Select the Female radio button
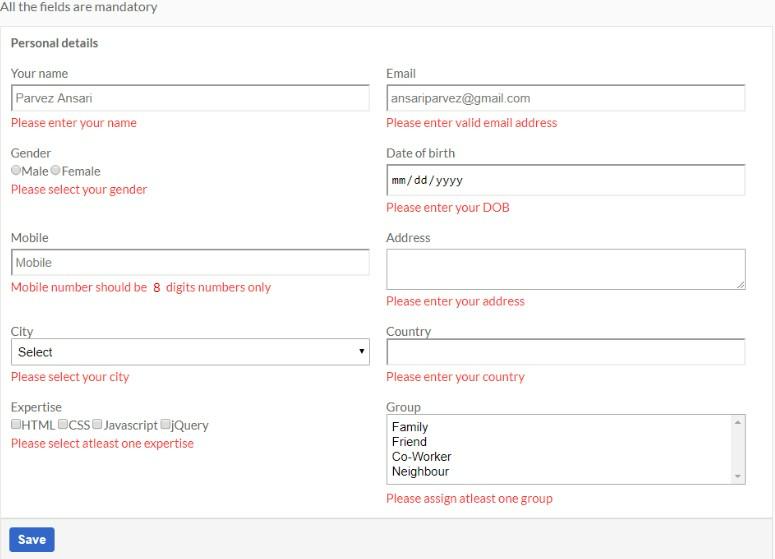 (x=55, y=170)
